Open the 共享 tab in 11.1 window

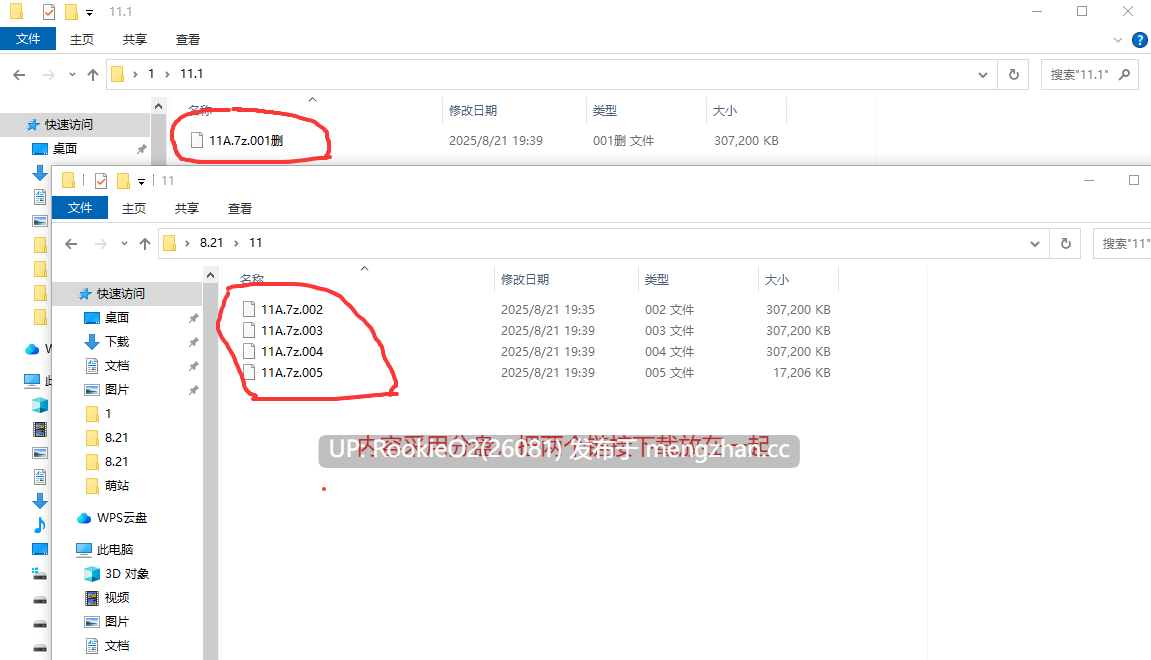[134, 40]
